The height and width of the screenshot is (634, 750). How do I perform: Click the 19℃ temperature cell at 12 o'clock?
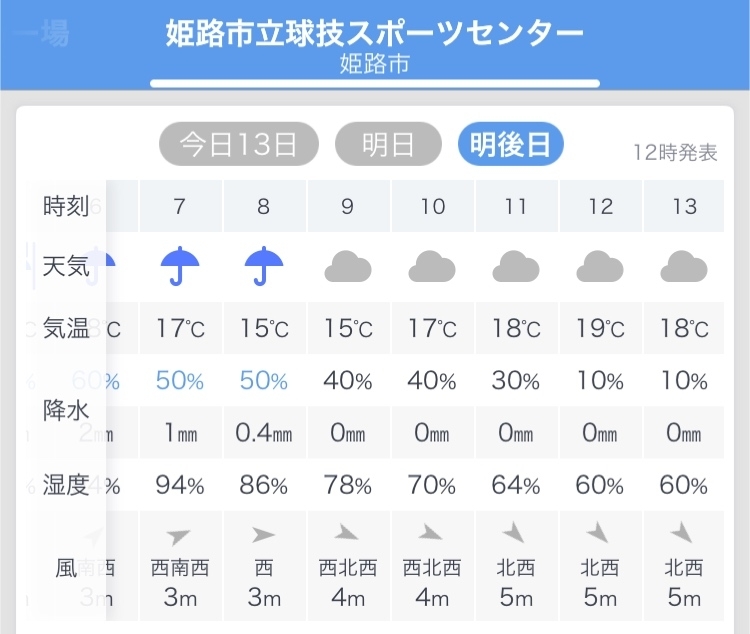(x=601, y=328)
